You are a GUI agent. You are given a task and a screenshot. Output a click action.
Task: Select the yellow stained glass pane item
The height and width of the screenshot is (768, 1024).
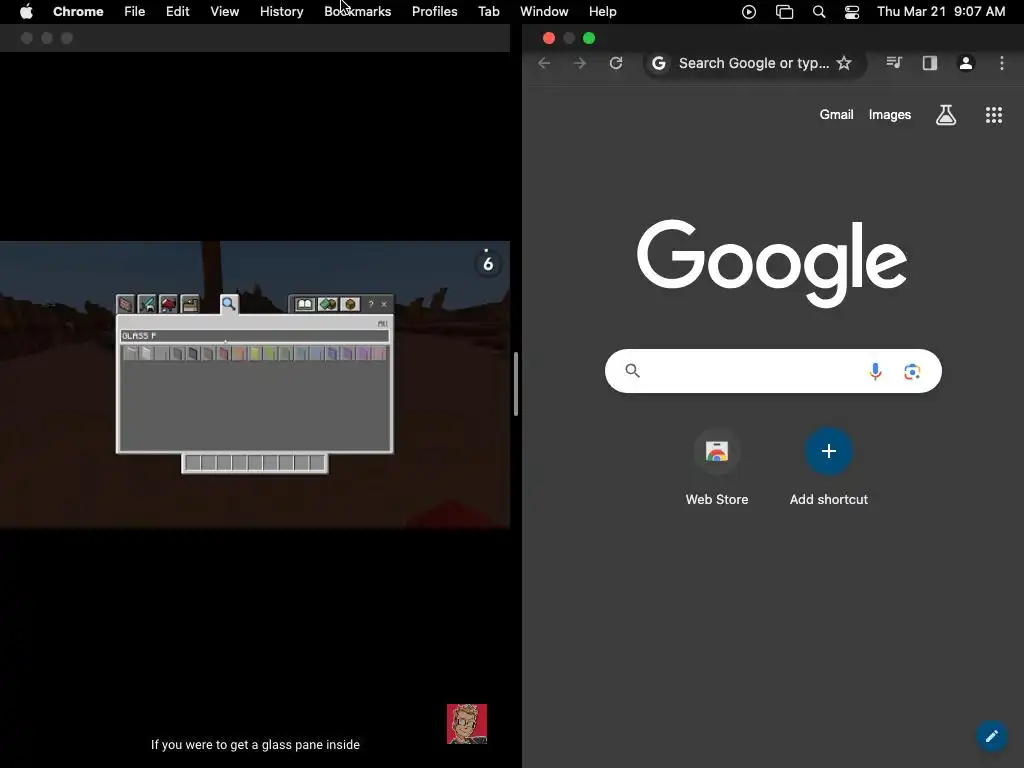click(x=255, y=353)
